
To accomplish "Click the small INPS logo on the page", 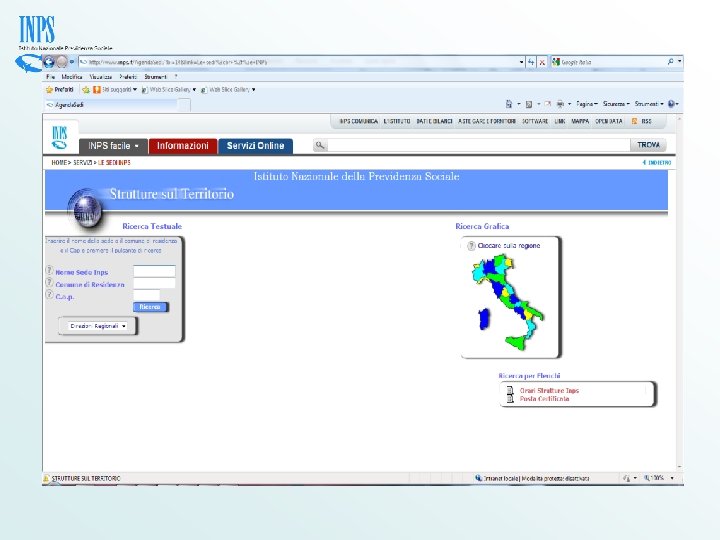I will click(60, 137).
